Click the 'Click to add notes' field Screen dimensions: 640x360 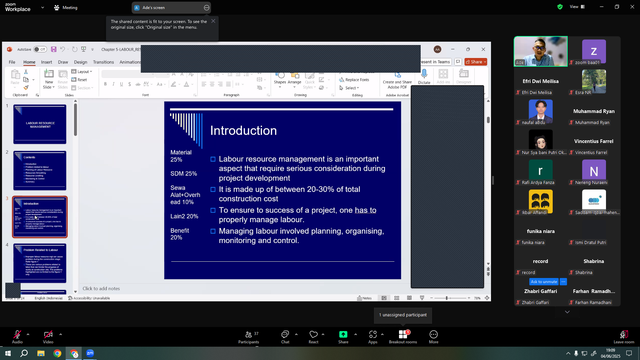pyautogui.click(x=101, y=289)
